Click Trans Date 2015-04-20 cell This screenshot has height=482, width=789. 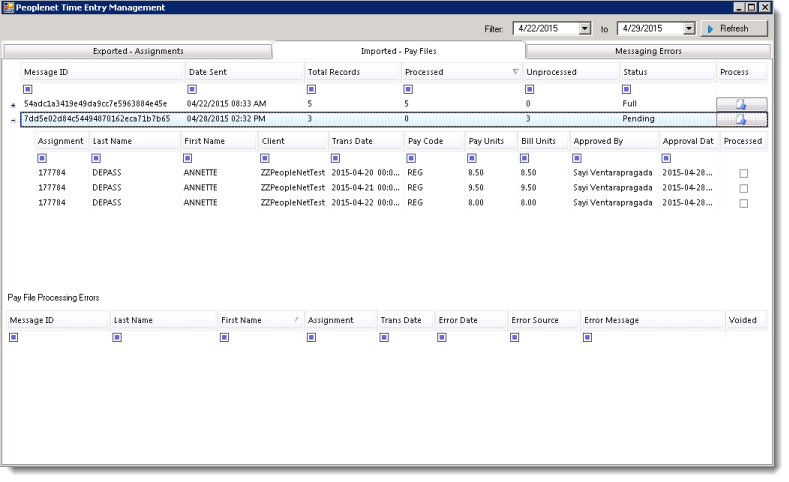[x=365, y=173]
